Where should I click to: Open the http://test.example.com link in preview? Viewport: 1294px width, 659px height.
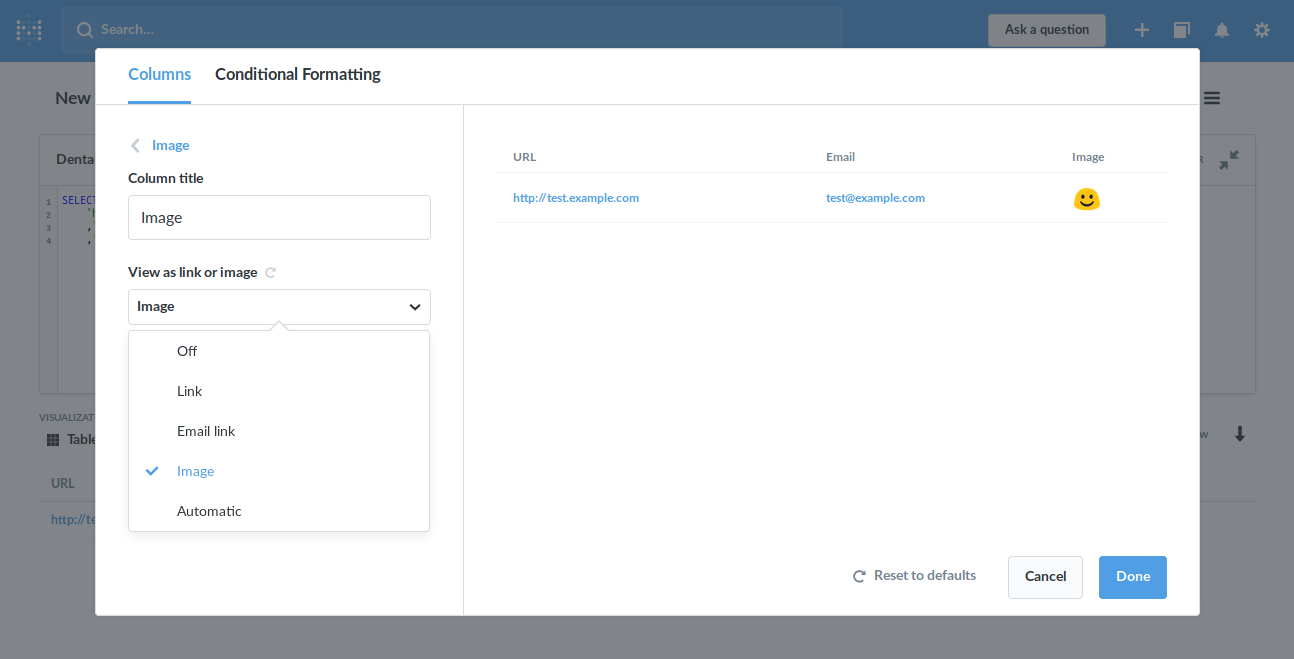pos(576,197)
